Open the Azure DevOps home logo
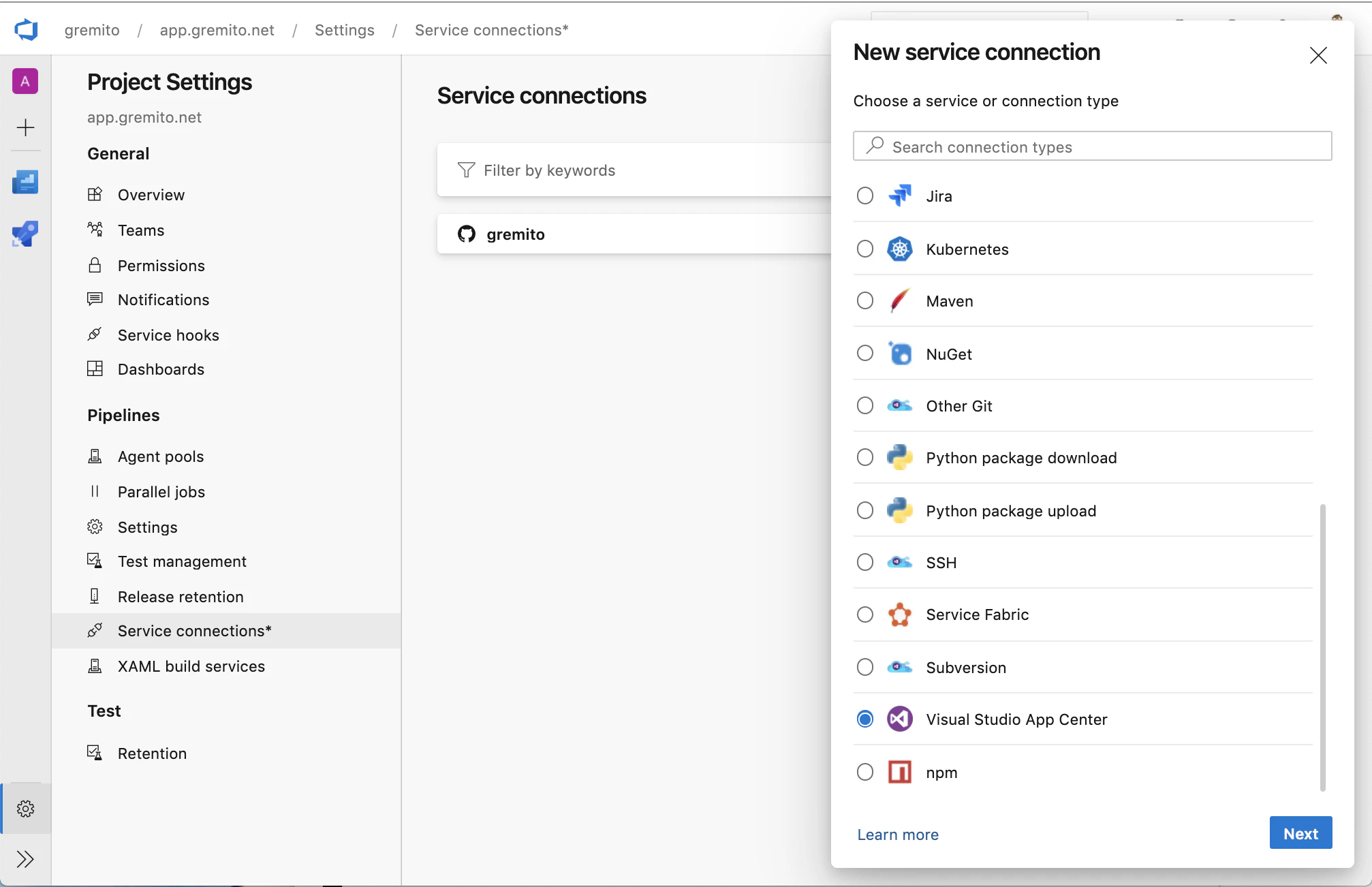The height and width of the screenshot is (887, 1372). tap(26, 30)
